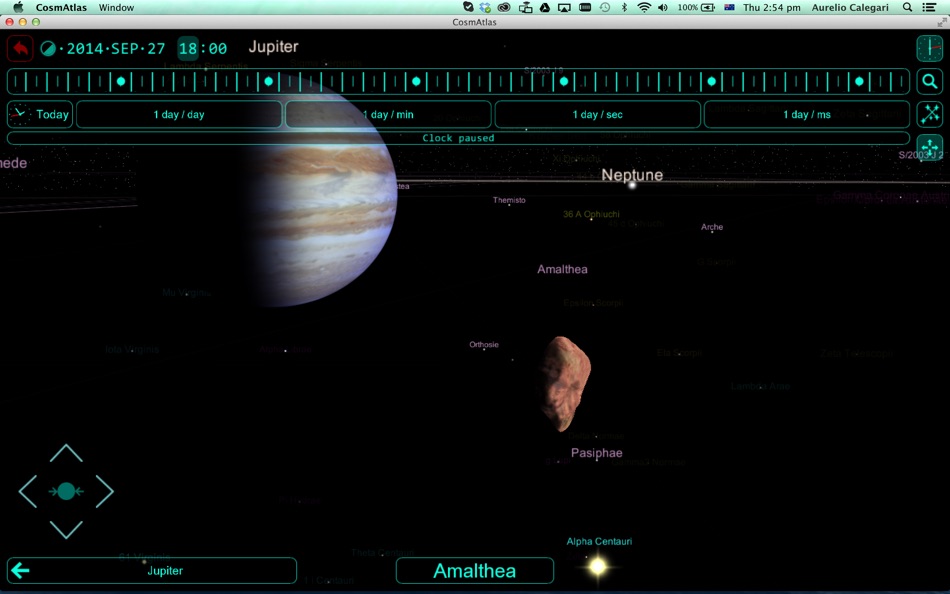
Task: Open Spotlight search in menu bar
Action: pyautogui.click(x=907, y=7)
